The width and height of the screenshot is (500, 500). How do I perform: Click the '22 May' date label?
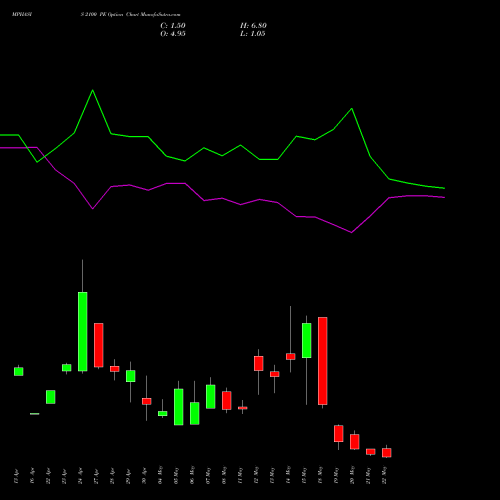pos(384,476)
